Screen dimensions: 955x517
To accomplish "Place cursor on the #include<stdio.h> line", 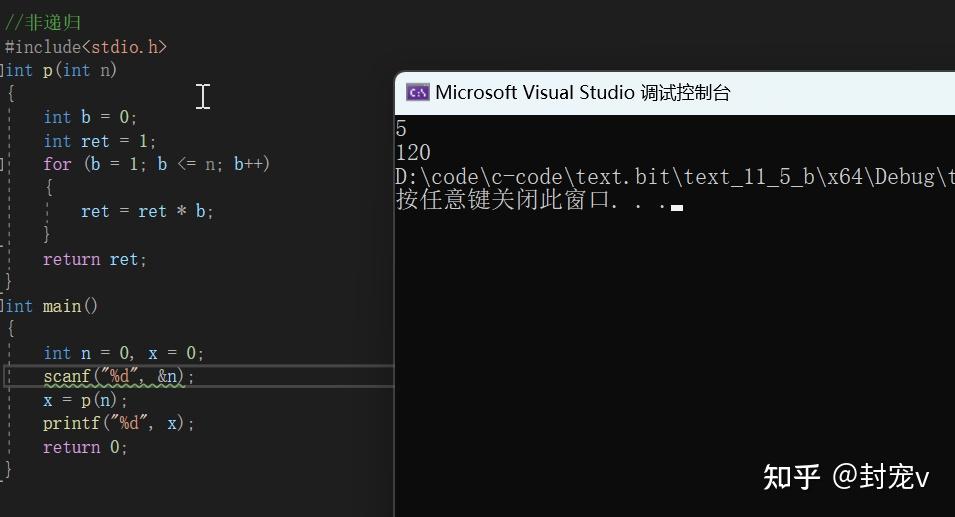I will tap(86, 46).
